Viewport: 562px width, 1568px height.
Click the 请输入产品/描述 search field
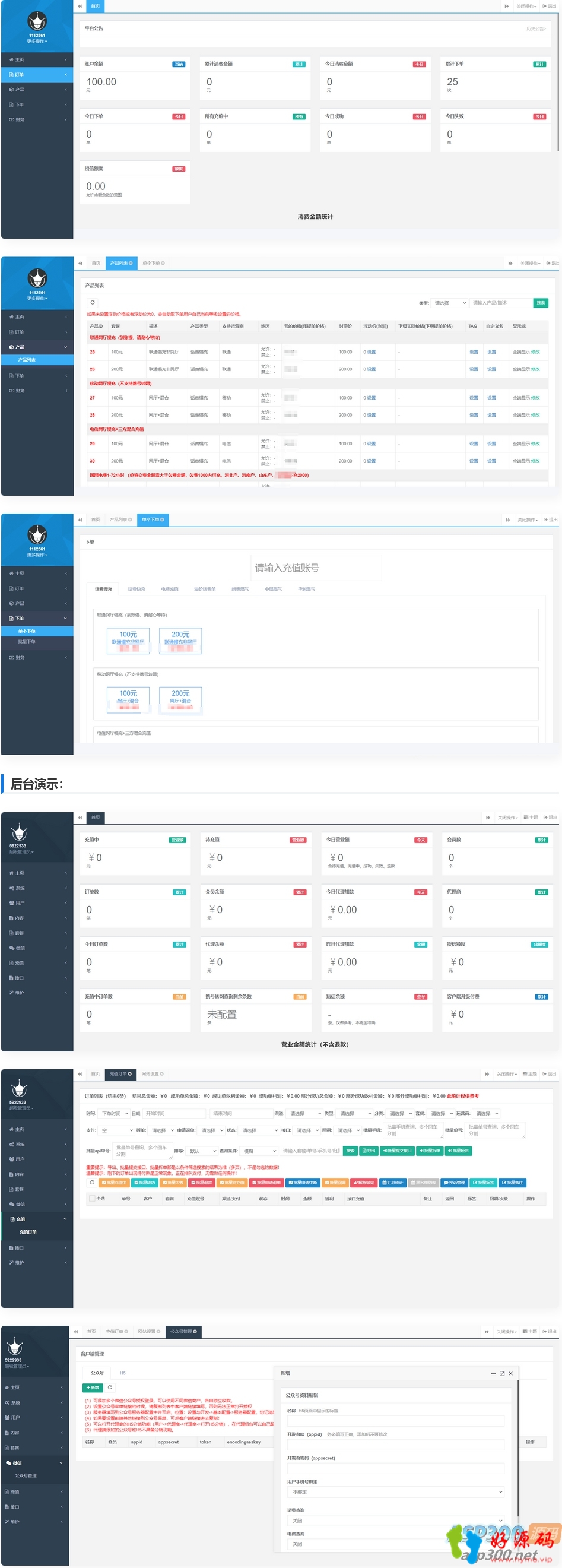click(500, 303)
